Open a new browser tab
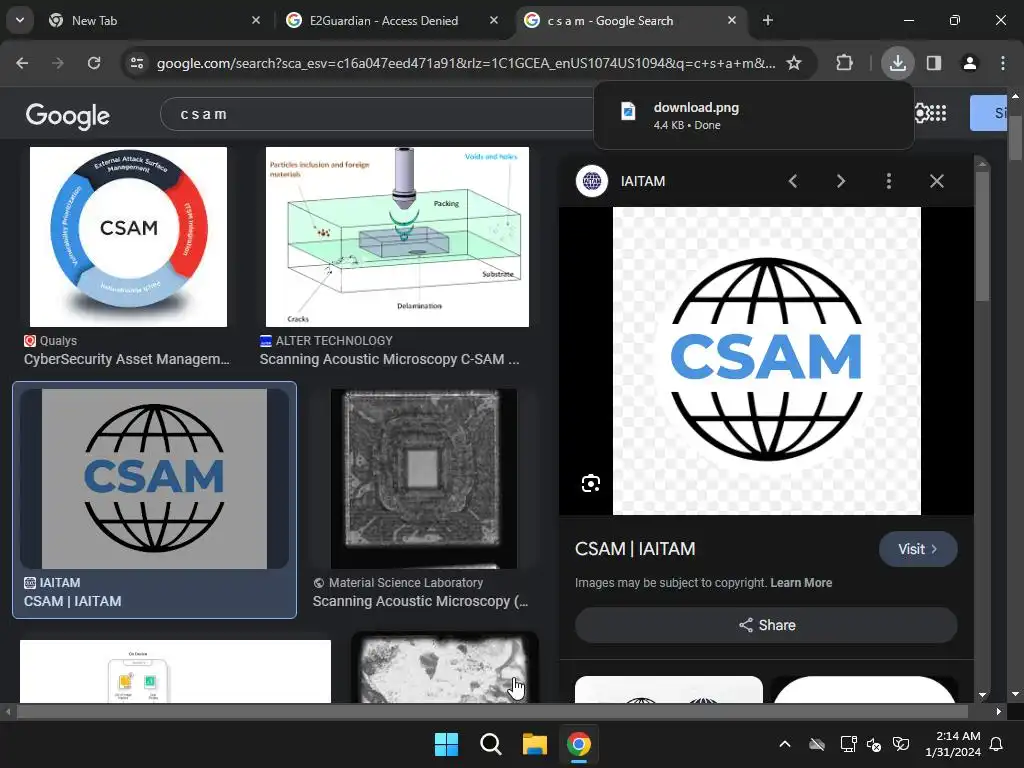 pyautogui.click(x=768, y=20)
